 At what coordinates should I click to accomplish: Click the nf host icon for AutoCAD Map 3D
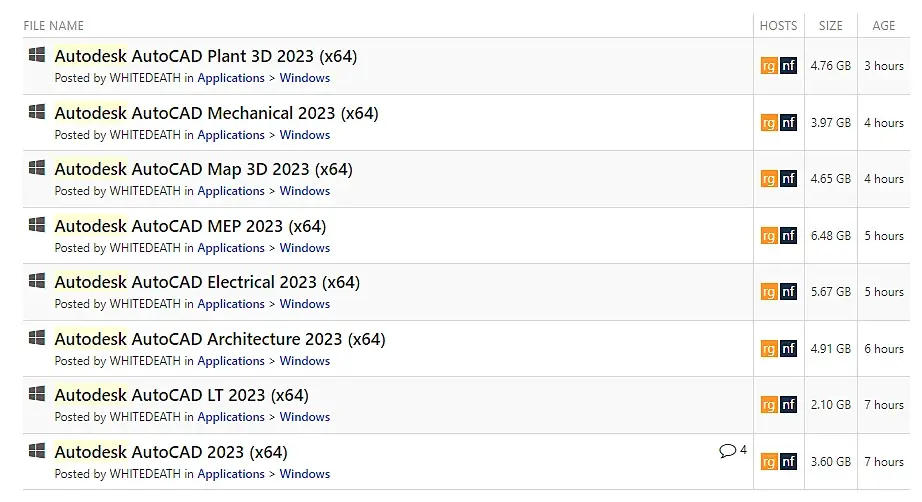[789, 179]
